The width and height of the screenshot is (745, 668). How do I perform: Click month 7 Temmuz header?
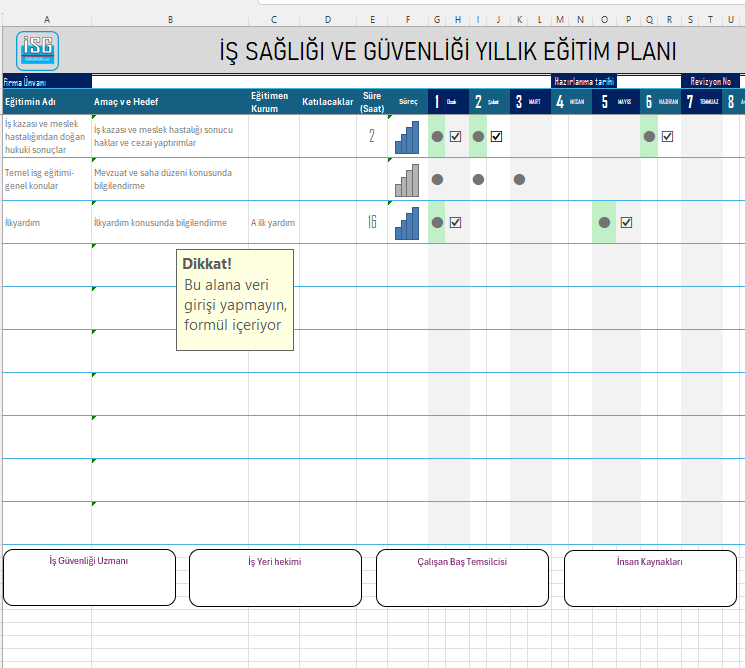pos(702,102)
